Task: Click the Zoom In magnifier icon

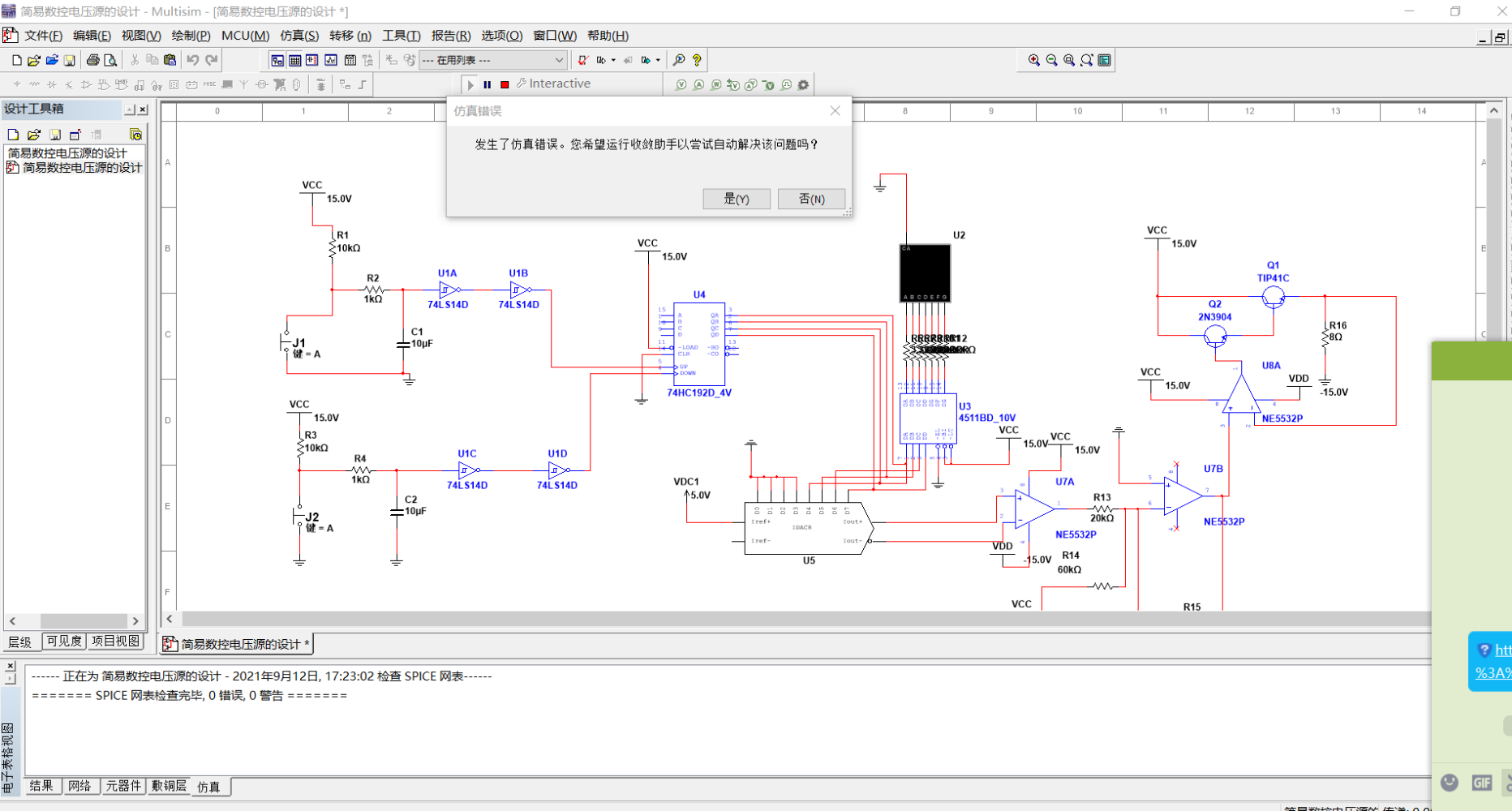Action: tap(1034, 60)
